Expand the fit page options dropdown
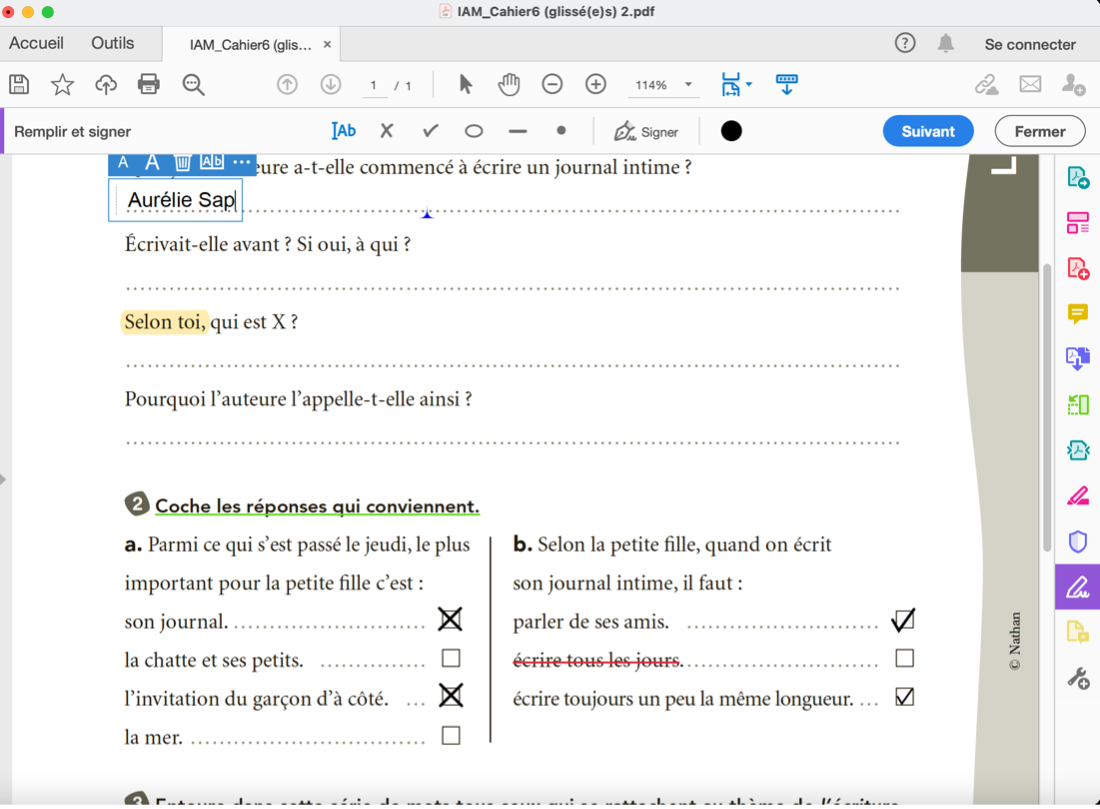Viewport: 1100px width, 809px height. pyautogui.click(x=749, y=85)
